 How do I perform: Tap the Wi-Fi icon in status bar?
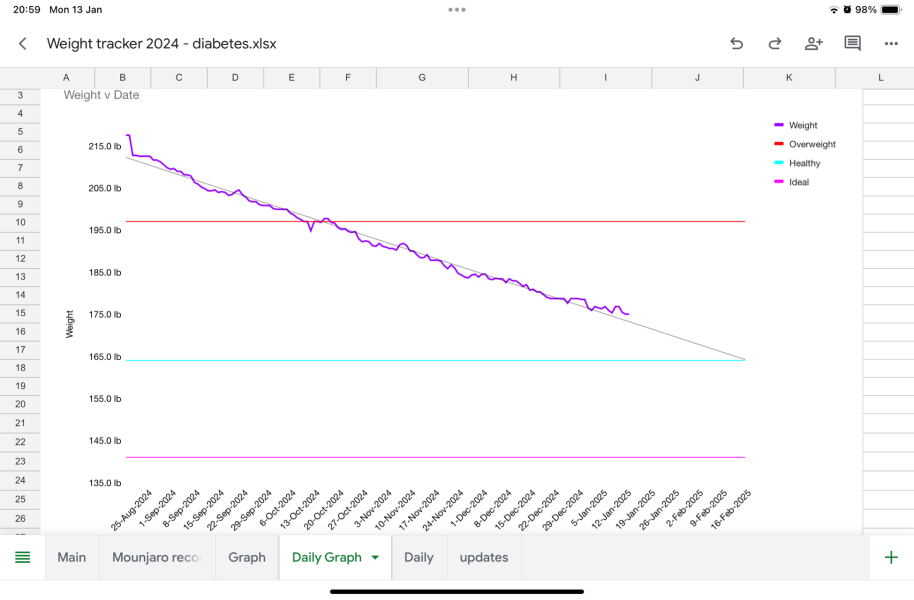834,9
